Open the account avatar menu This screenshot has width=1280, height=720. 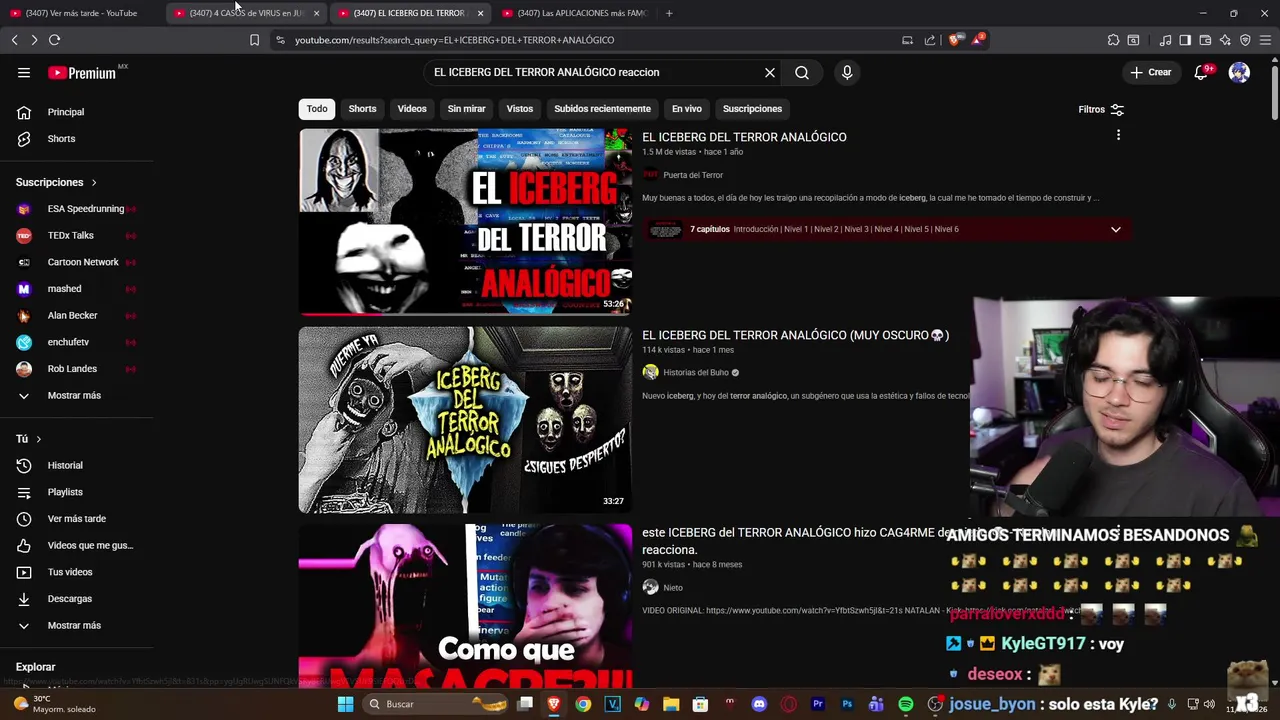(x=1239, y=72)
